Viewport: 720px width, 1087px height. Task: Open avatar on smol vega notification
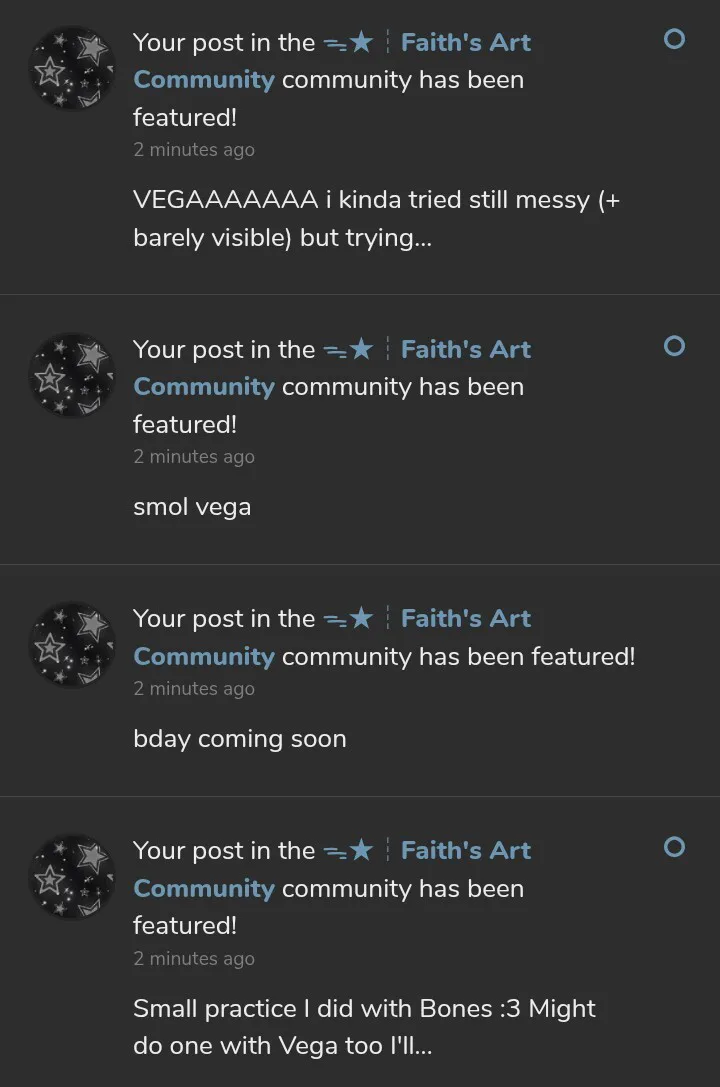click(x=72, y=375)
